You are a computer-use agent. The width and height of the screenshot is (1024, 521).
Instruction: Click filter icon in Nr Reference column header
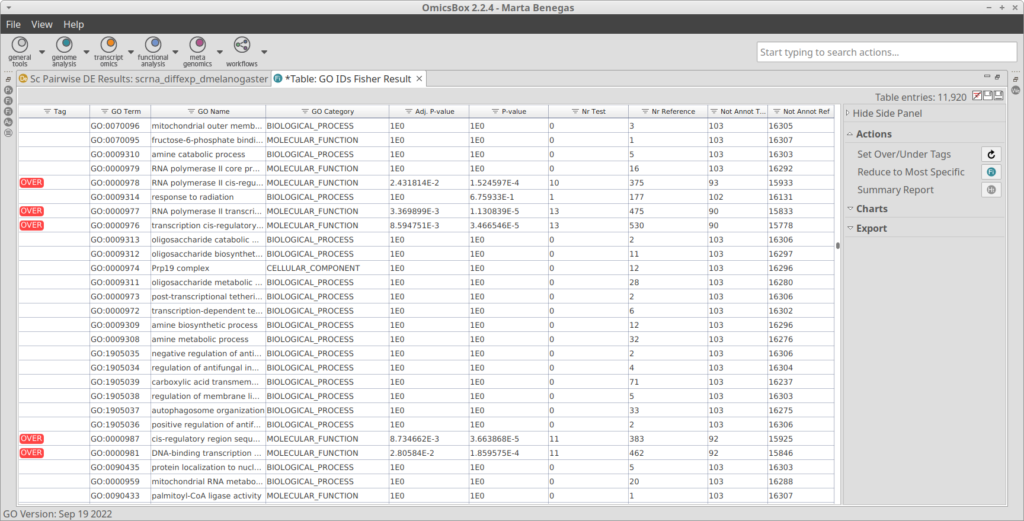tap(645, 112)
